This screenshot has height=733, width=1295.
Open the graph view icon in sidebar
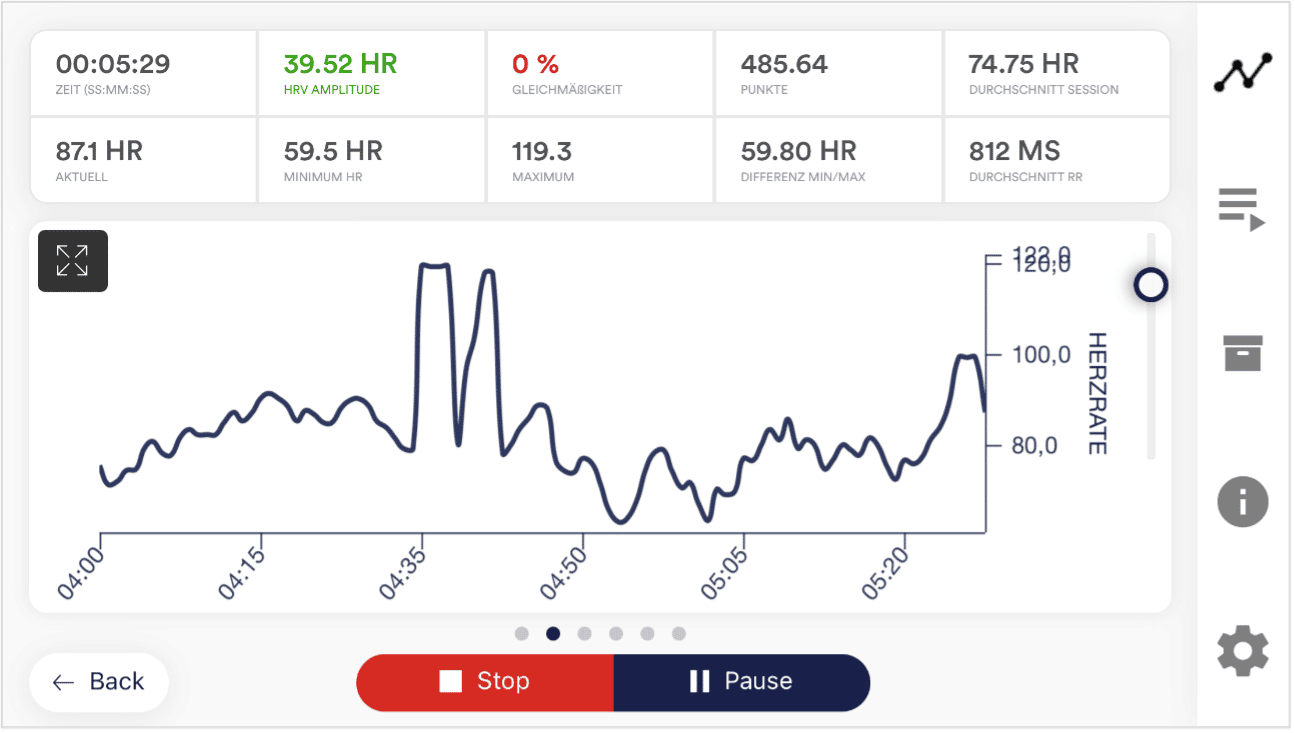coord(1242,74)
